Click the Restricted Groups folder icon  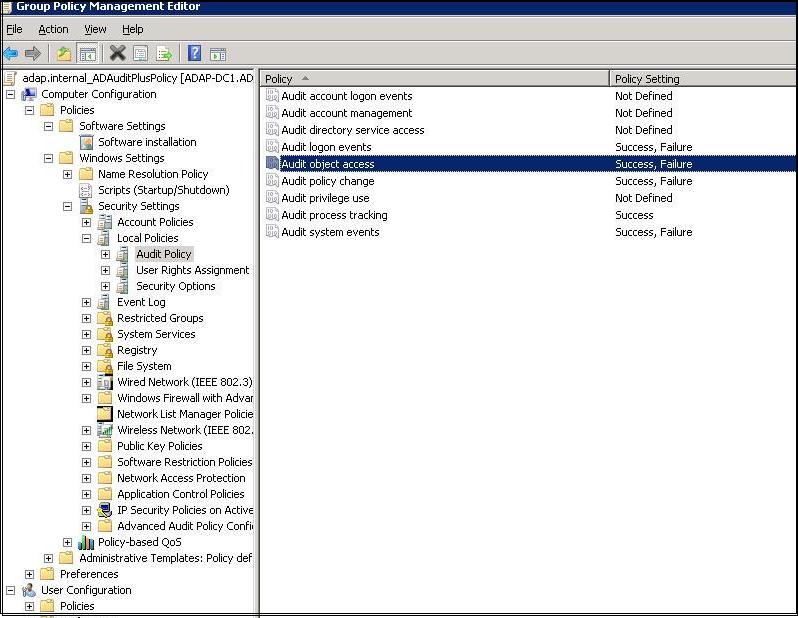click(105, 318)
